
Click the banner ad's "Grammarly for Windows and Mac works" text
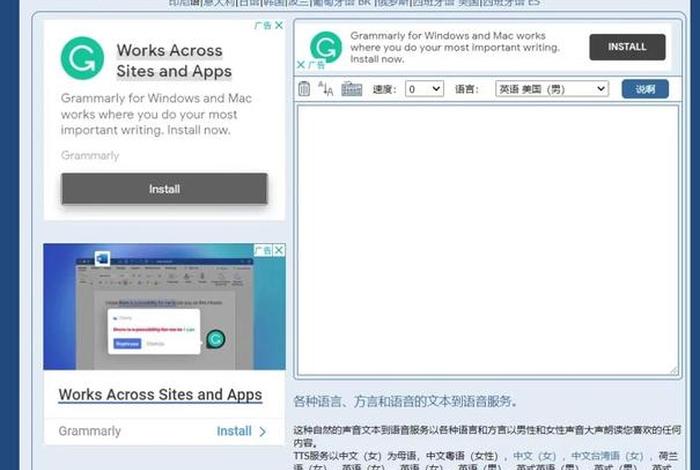point(448,36)
